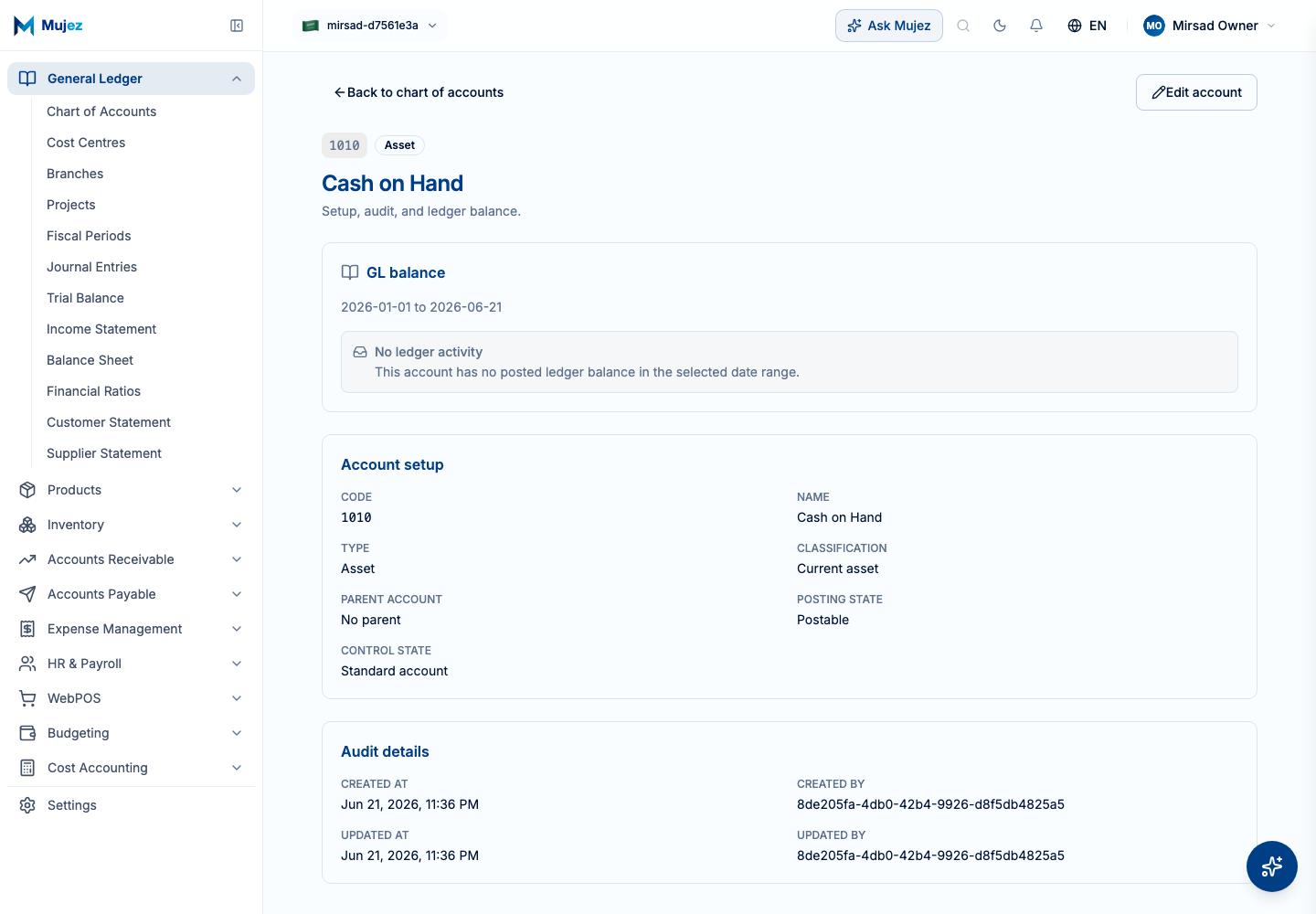1316x914 pixels.
Task: Expand Products menu chevron
Action: 237,490
